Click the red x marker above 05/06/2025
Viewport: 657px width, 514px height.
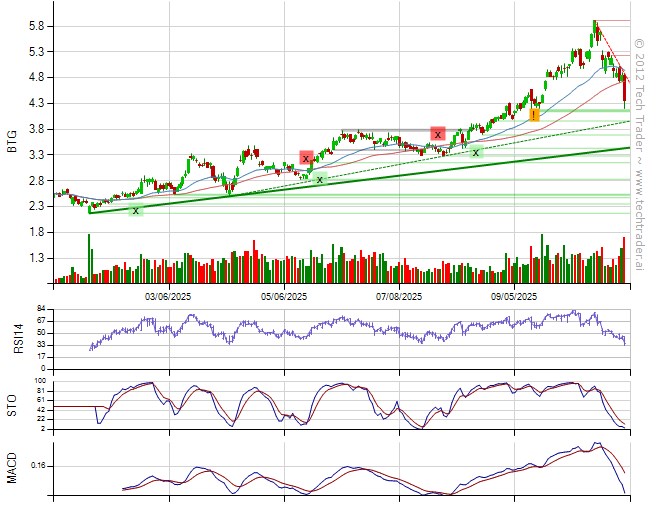306,158
